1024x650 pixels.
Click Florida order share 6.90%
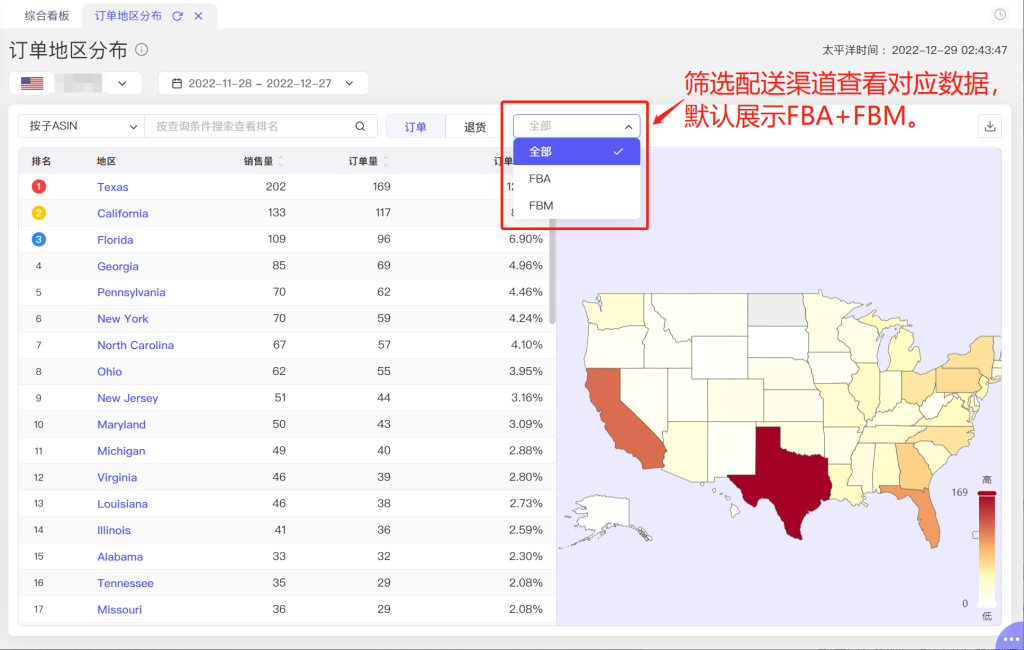(526, 240)
